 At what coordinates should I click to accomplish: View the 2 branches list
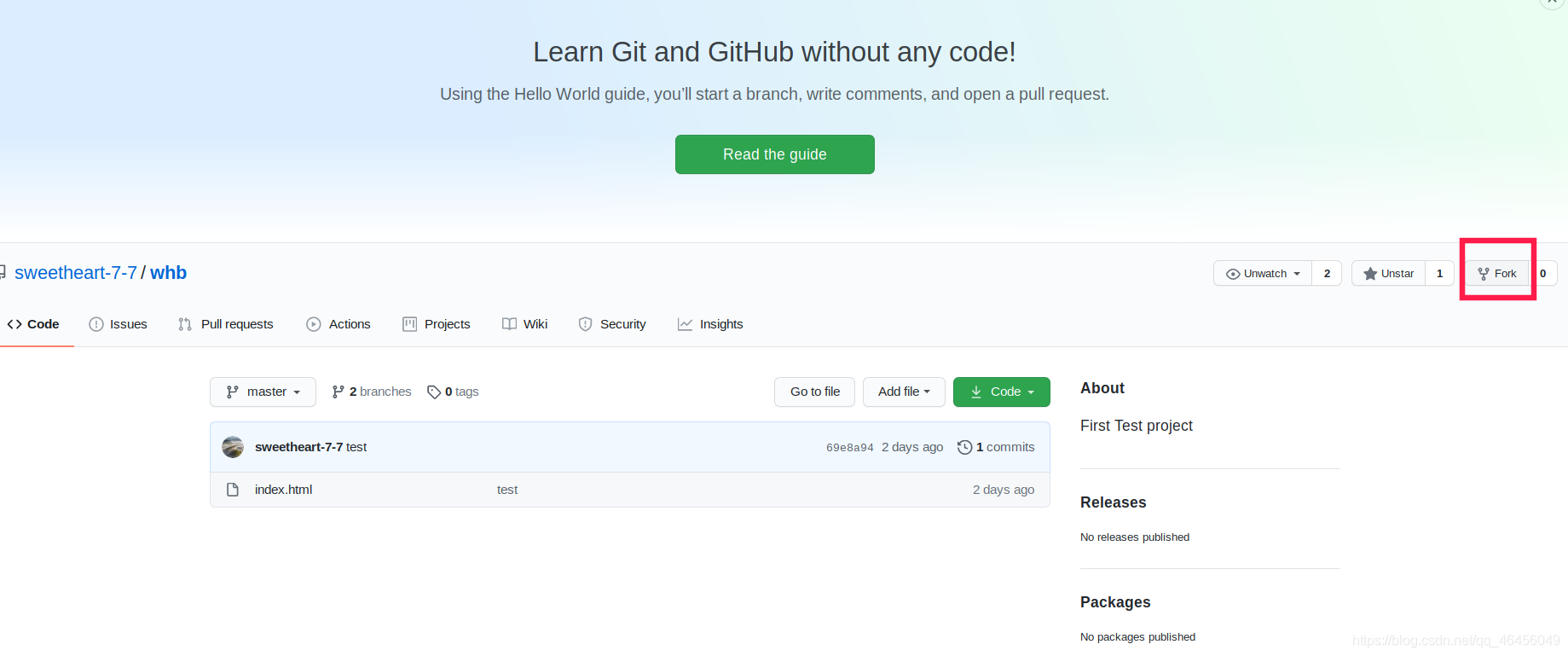[x=372, y=392]
